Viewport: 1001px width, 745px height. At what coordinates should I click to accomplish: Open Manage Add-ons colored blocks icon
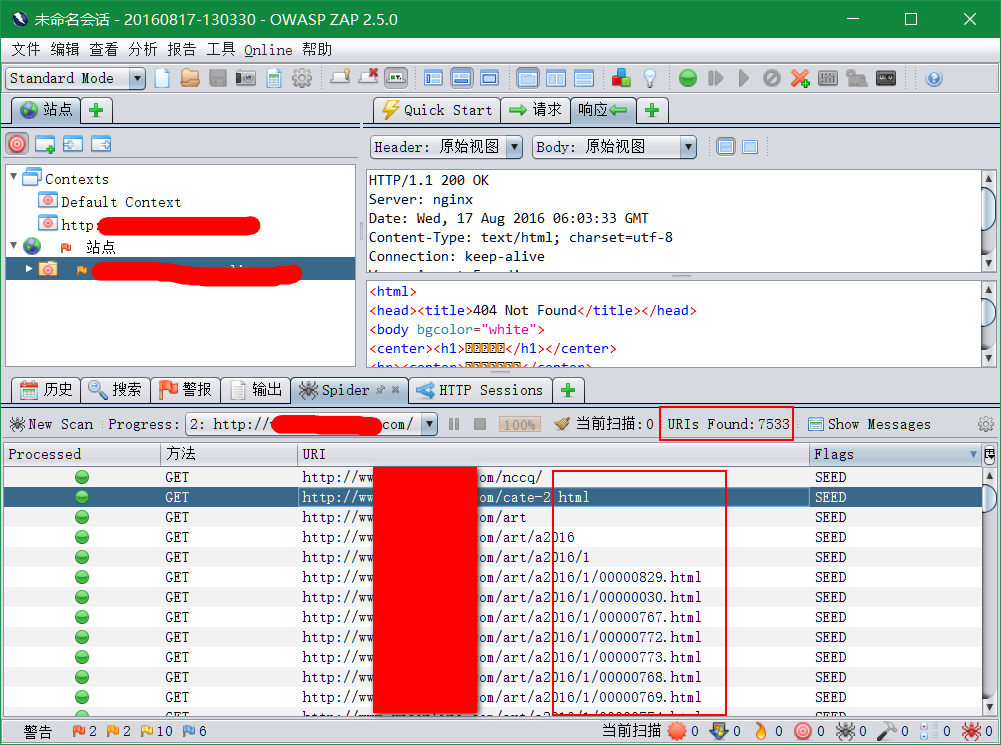click(x=621, y=78)
